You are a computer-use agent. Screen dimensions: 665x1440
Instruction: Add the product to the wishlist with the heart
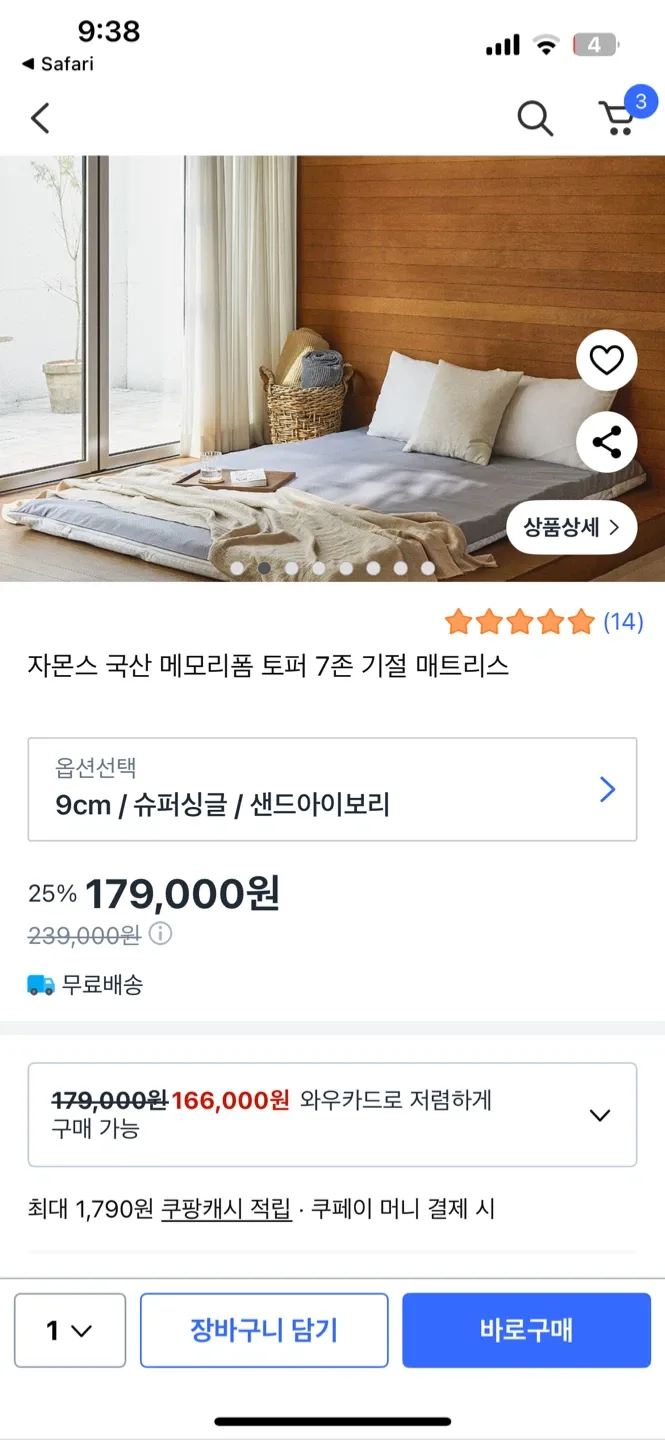[606, 360]
